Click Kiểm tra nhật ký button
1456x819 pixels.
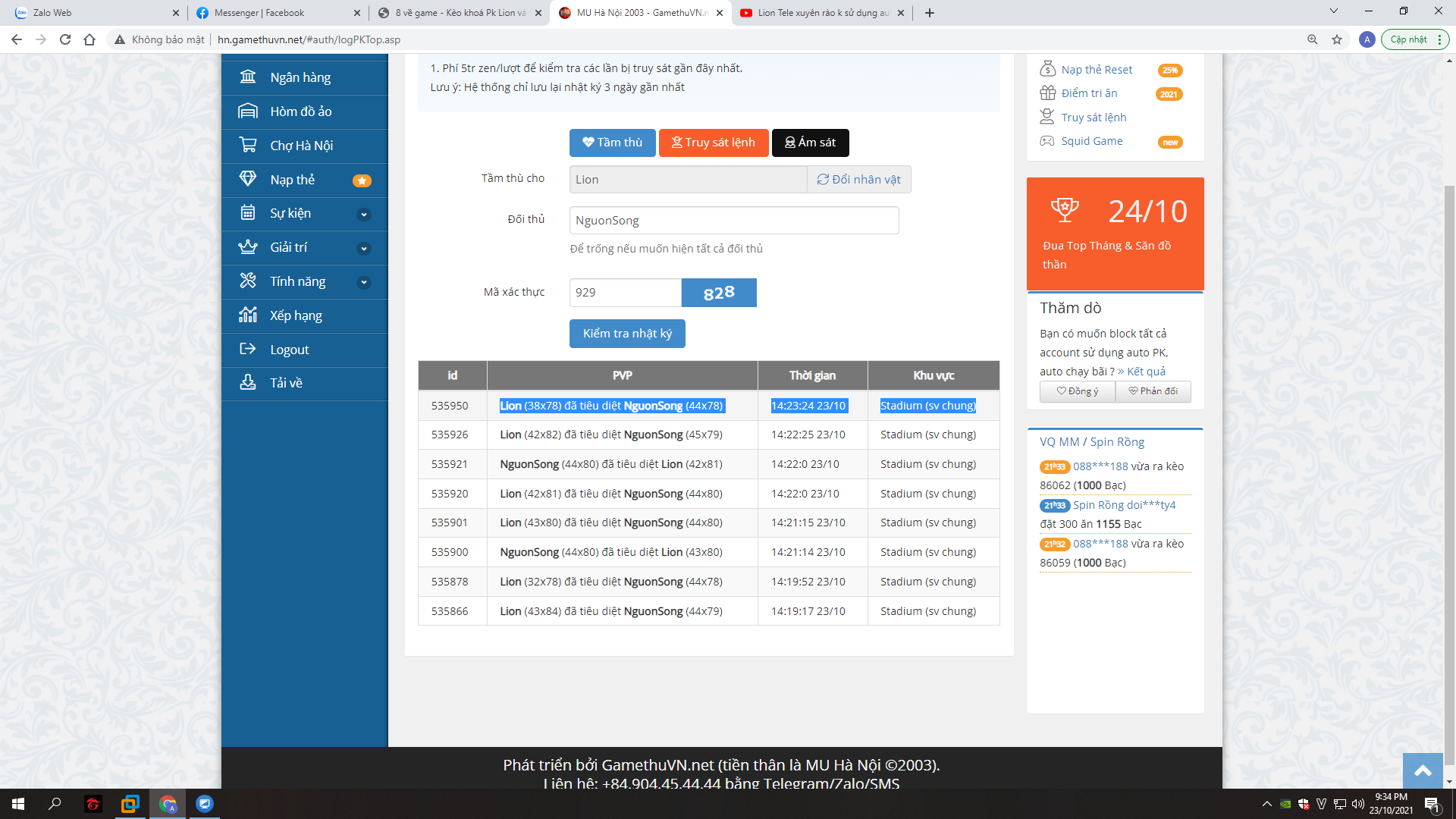pos(627,334)
